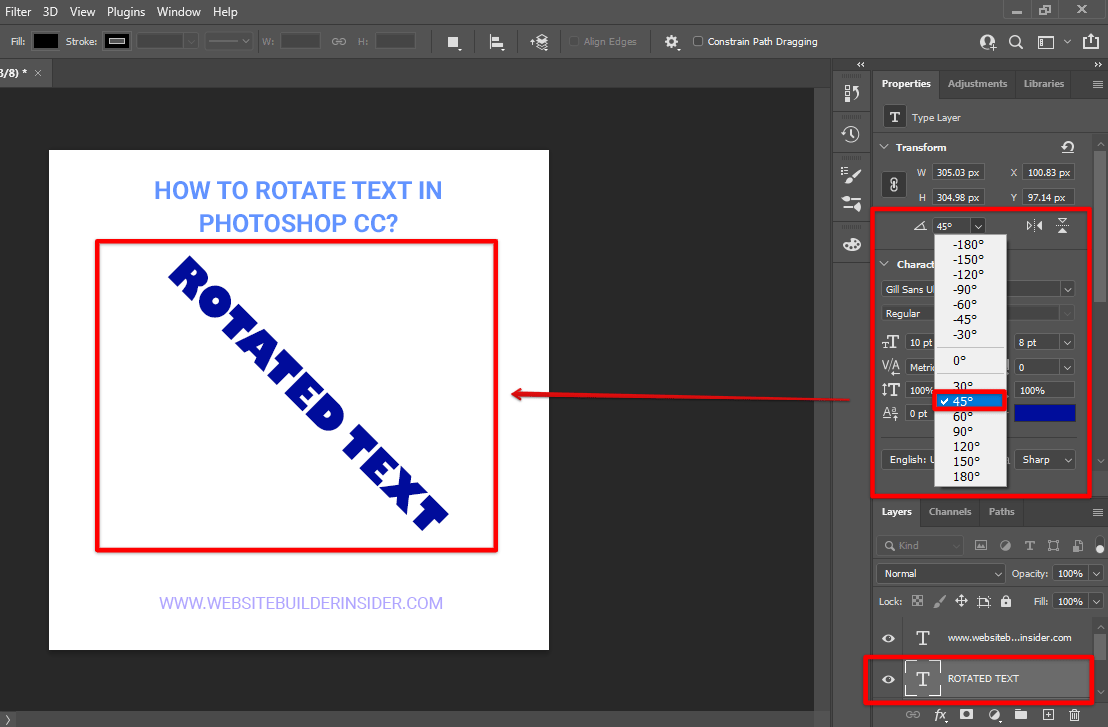The width and height of the screenshot is (1108, 727).
Task: Switch to the Channels tab
Action: 949,511
